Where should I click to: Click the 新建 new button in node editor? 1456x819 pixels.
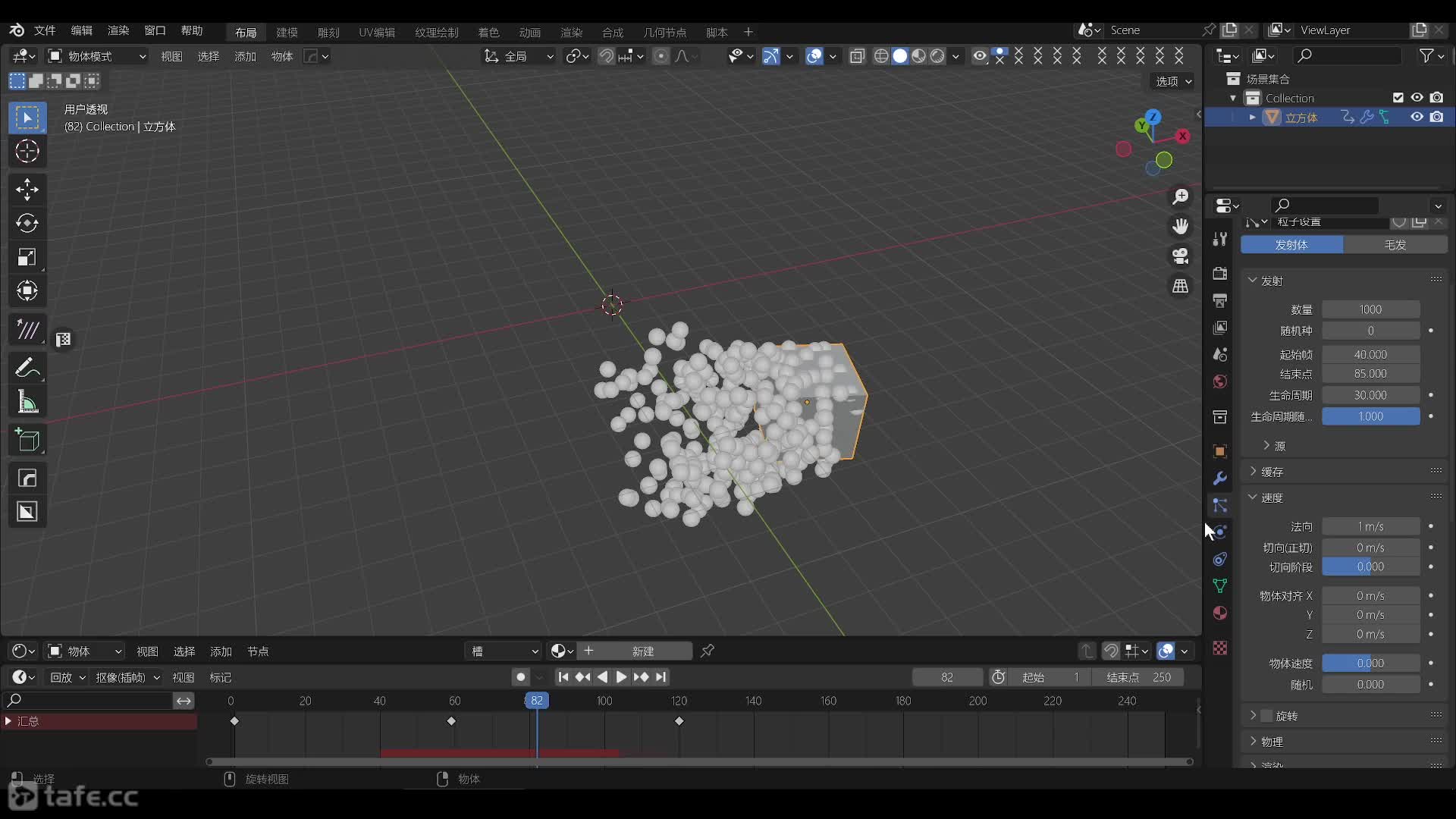635,651
